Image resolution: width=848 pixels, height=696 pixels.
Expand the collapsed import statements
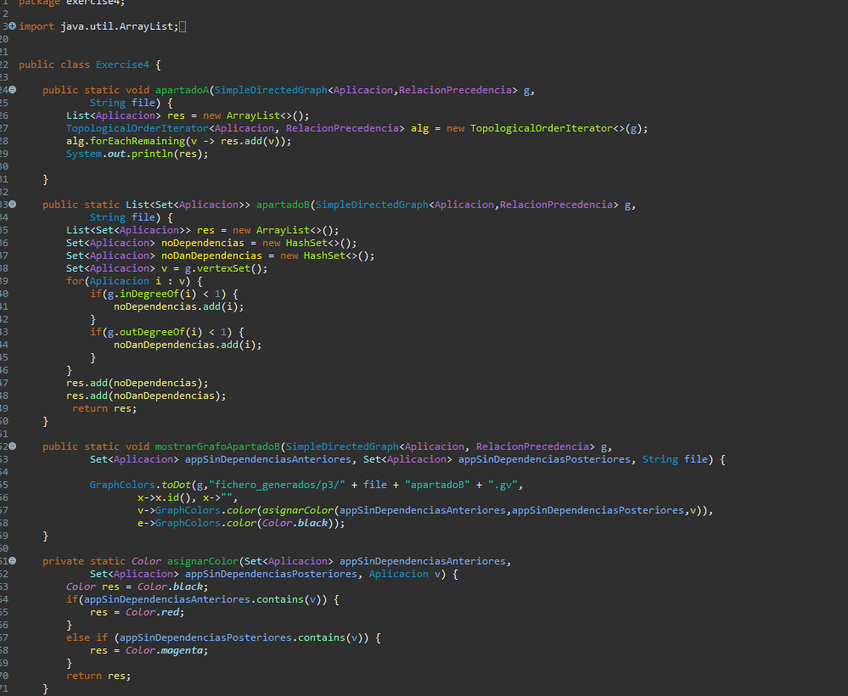[x=11, y=26]
